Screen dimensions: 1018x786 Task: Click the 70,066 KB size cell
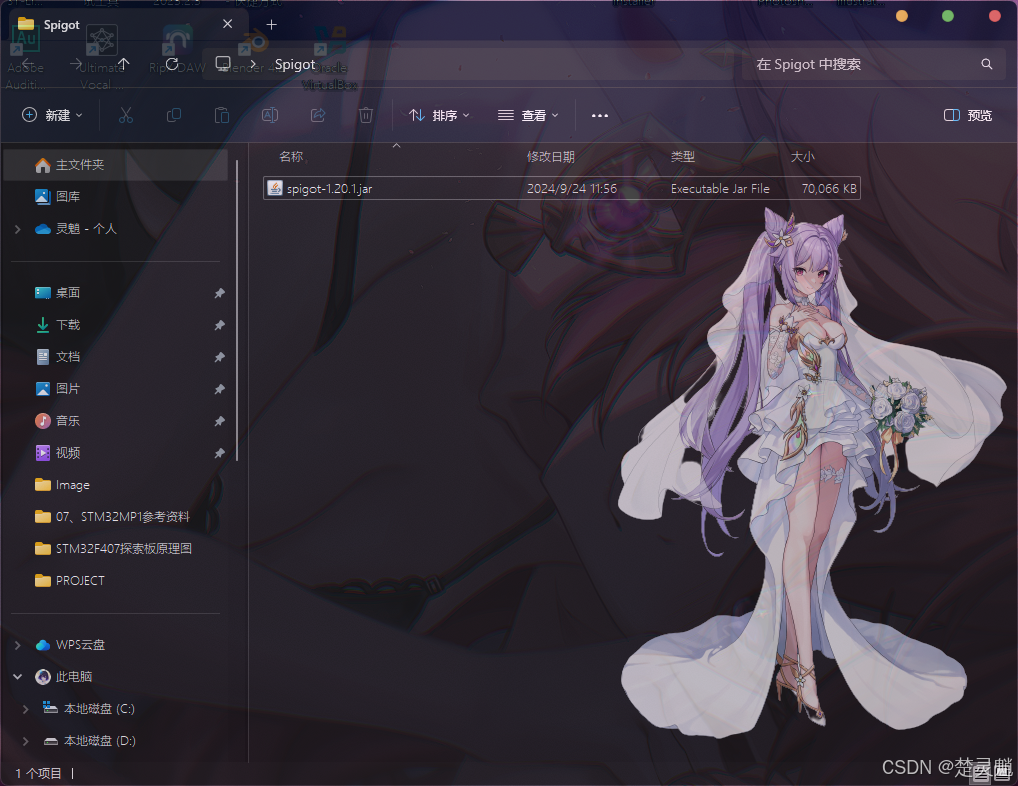click(829, 189)
